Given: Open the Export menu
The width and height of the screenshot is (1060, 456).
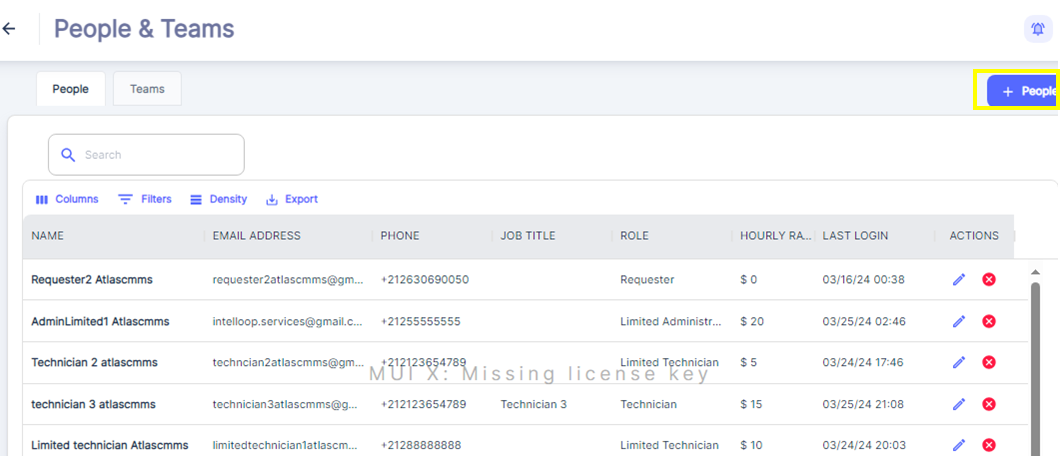Looking at the screenshot, I should pos(292,199).
